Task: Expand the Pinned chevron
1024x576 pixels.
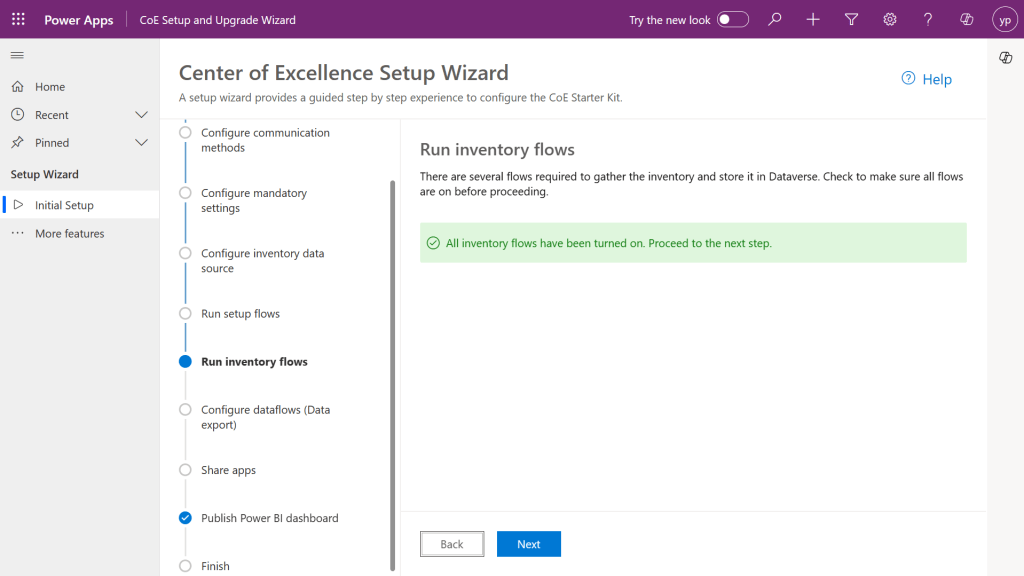Action: tap(141, 143)
